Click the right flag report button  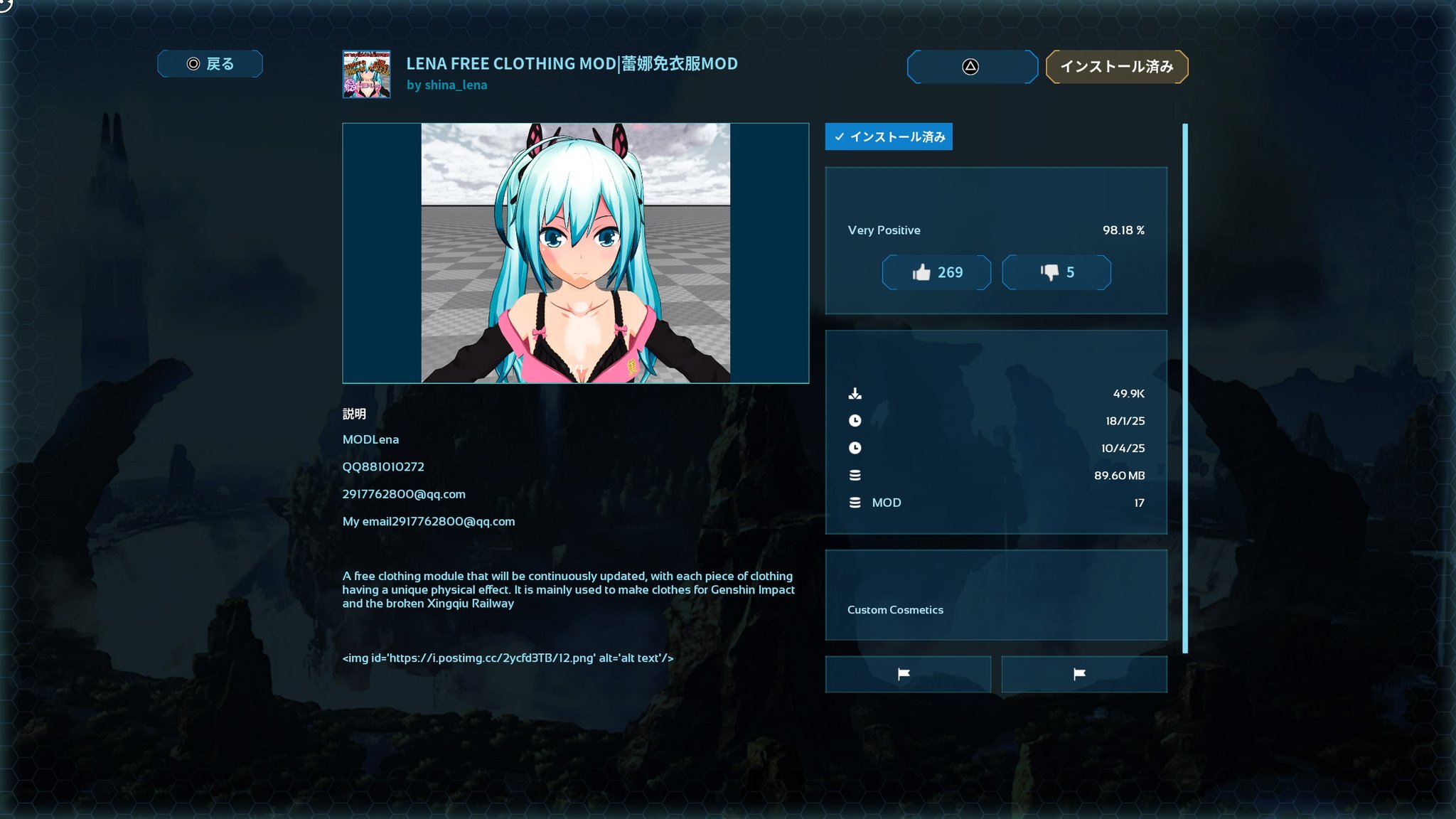pyautogui.click(x=1084, y=674)
